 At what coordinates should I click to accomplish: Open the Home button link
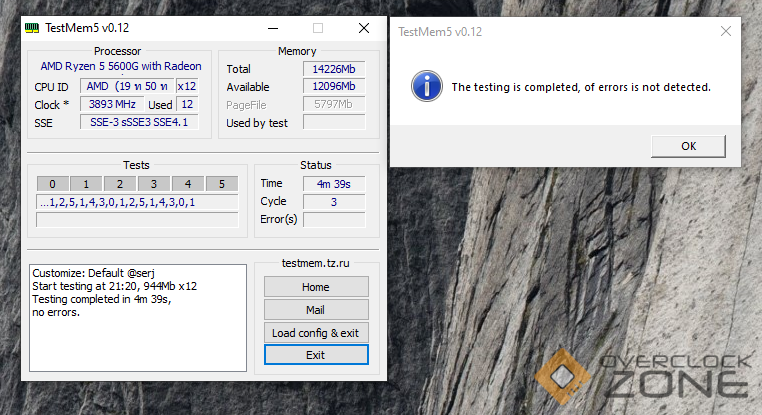[x=316, y=287]
